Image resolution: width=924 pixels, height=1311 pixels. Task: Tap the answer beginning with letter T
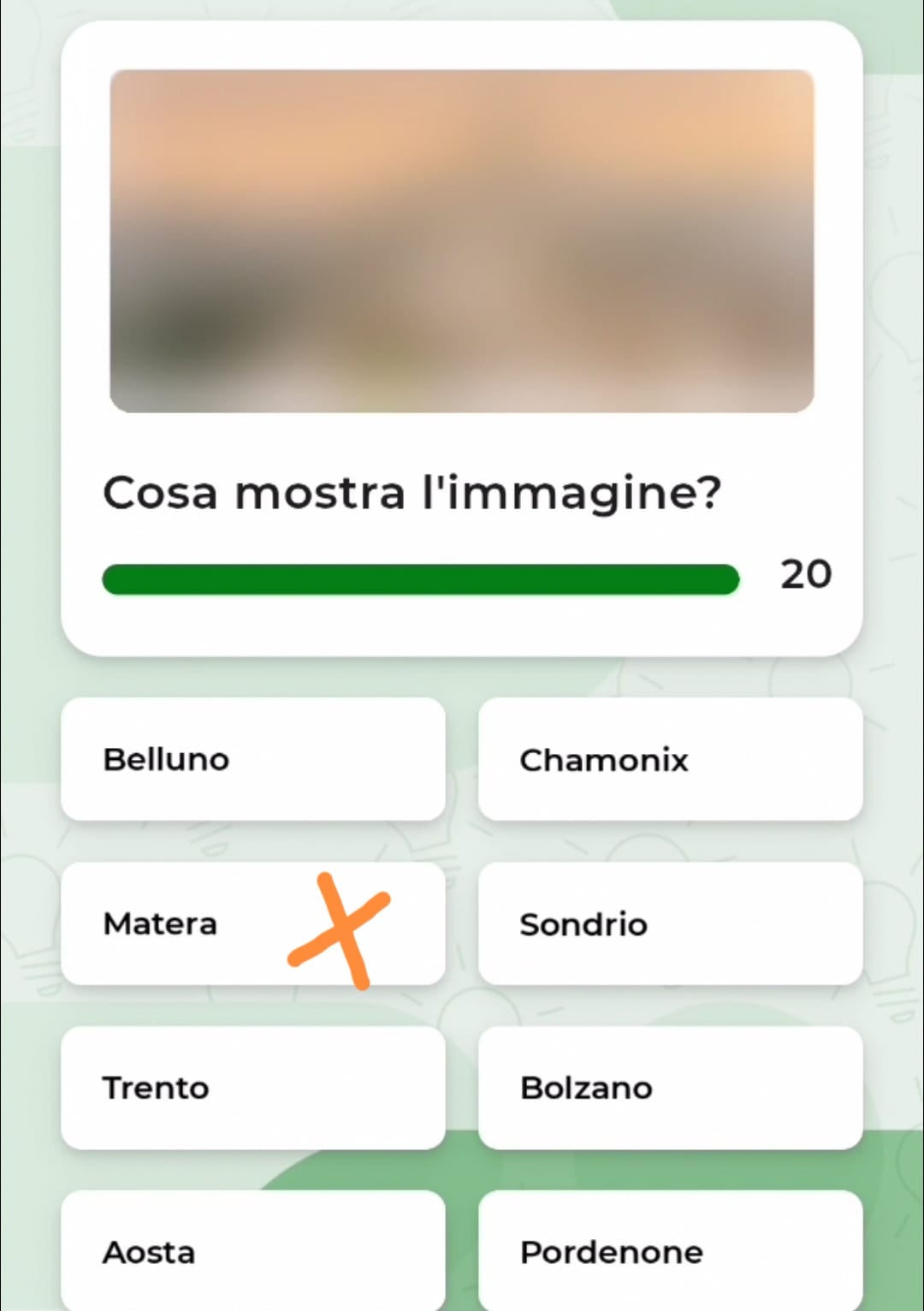[x=252, y=1088]
